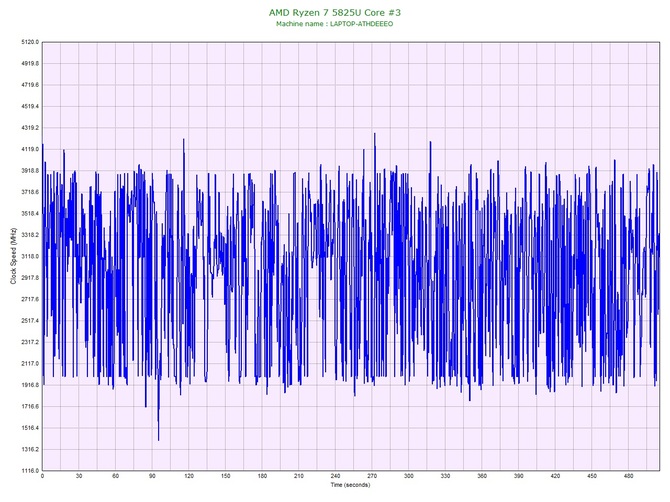
Task: Click the Time (seconds) axis label
Action: tap(350, 485)
